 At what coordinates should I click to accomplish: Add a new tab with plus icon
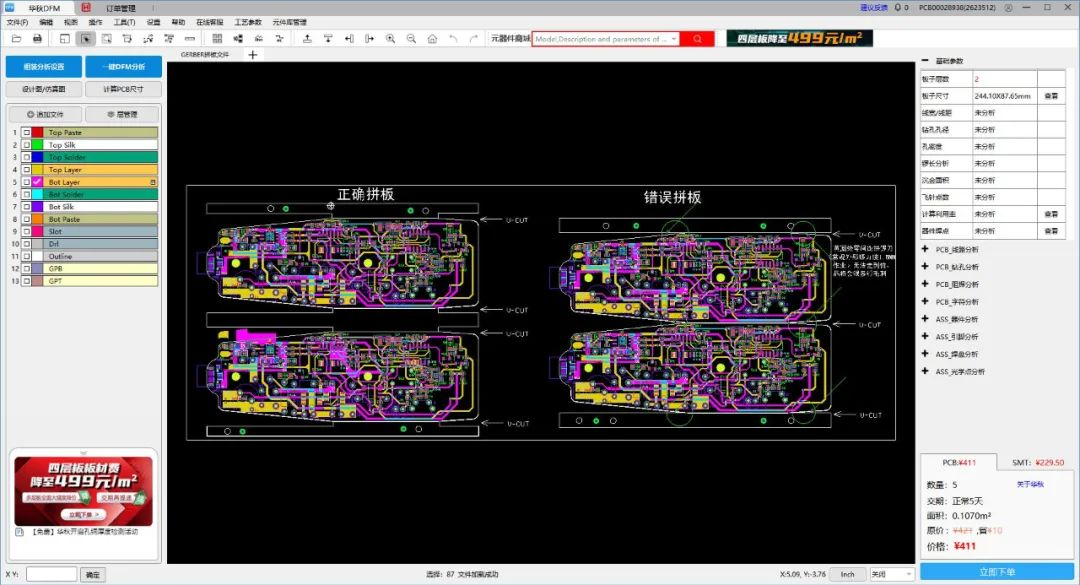[x=252, y=55]
